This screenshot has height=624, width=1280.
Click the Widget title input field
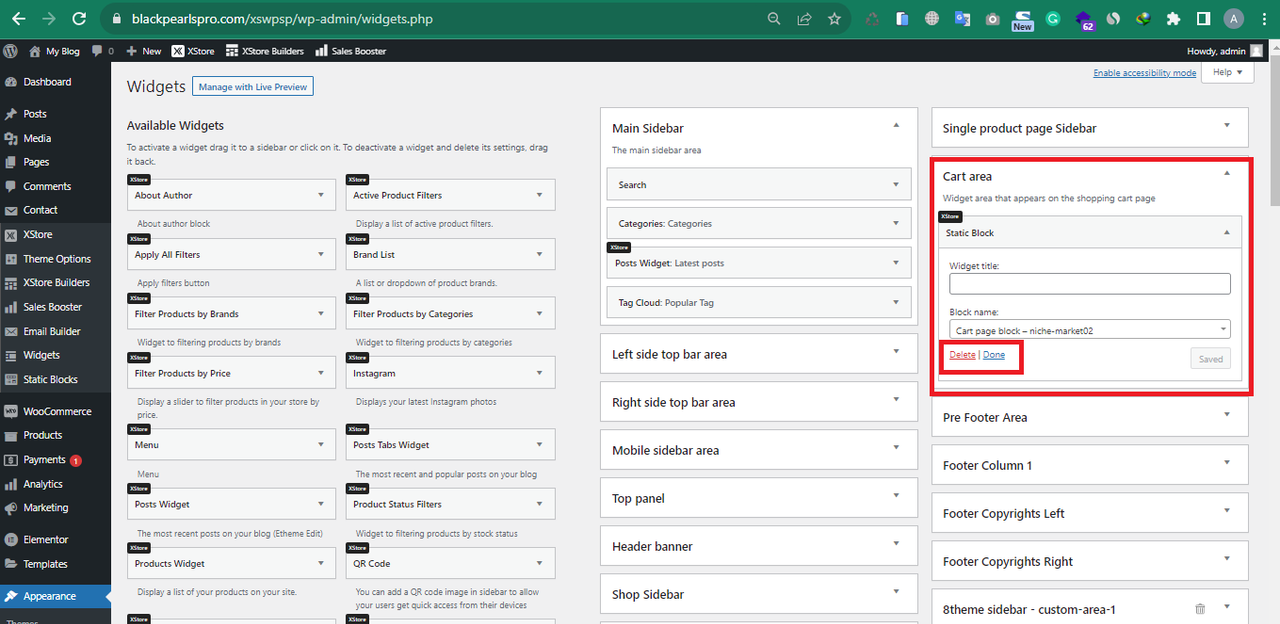pos(1090,284)
